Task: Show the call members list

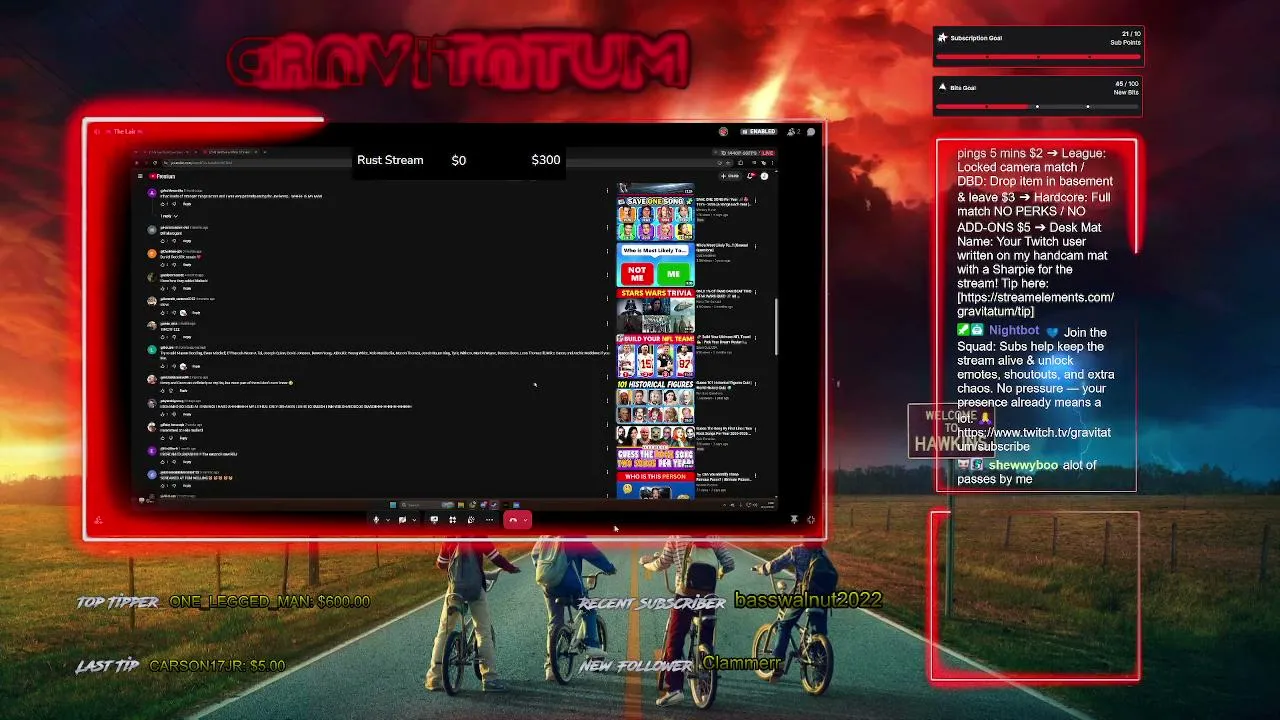Action: coord(792,132)
